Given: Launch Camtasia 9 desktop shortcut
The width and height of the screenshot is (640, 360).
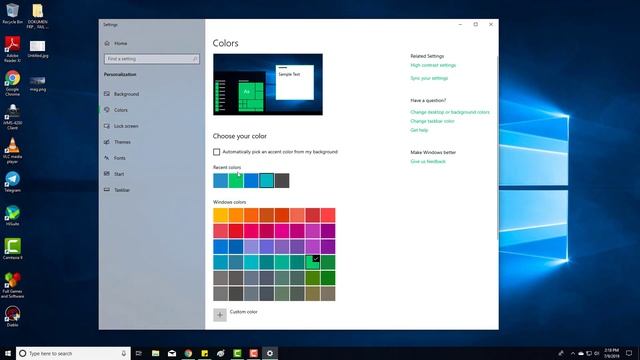Looking at the screenshot, I should [12, 249].
